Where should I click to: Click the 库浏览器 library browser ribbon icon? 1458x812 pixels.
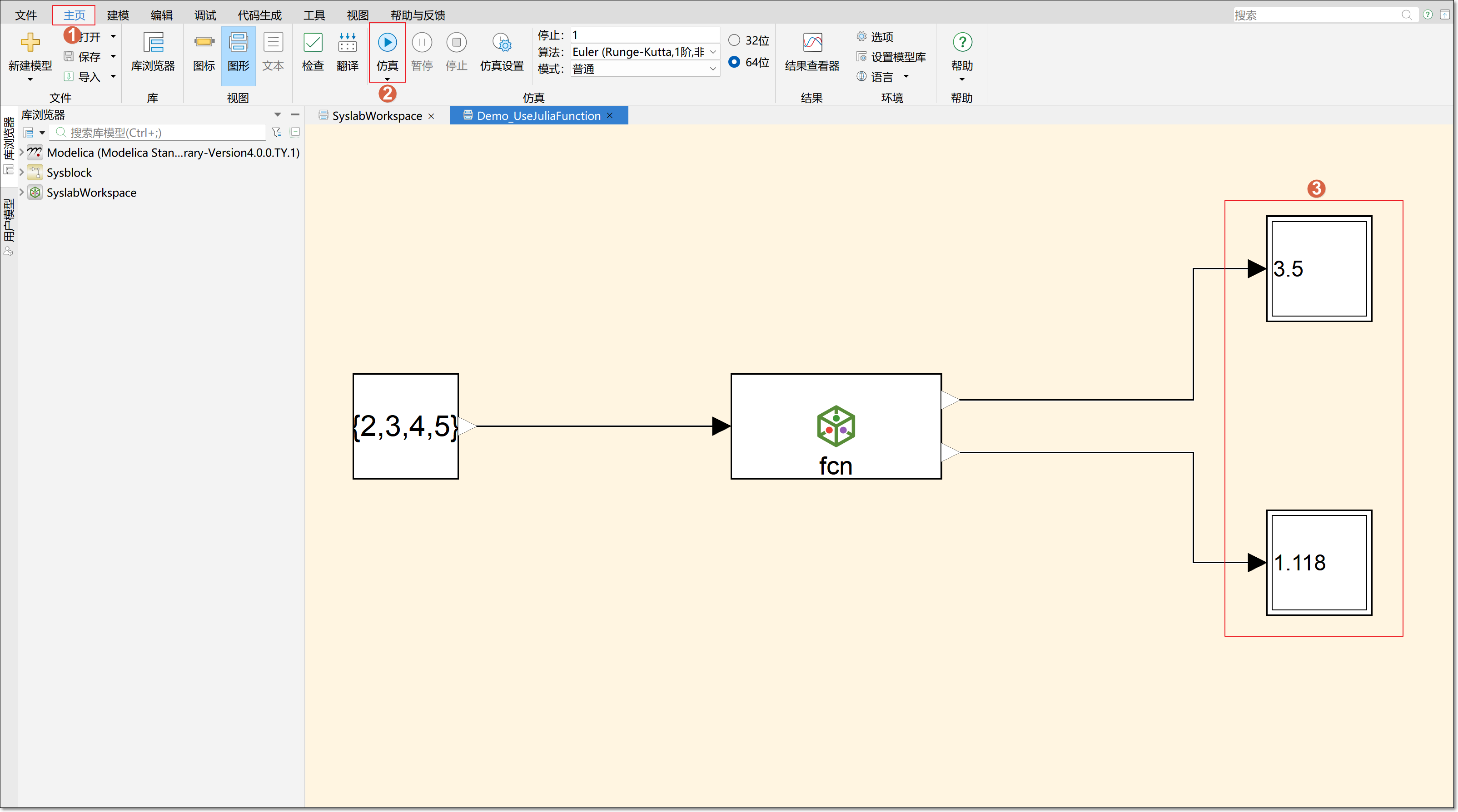153,43
